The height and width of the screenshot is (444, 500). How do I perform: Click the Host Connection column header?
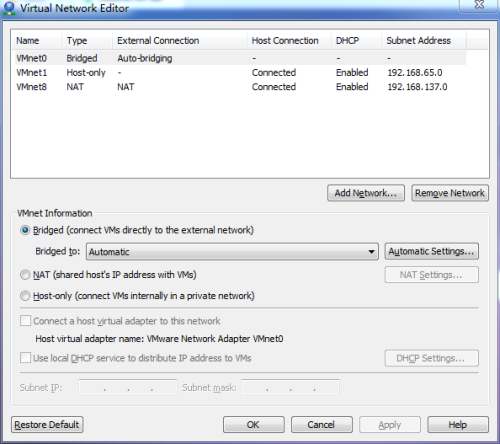[x=289, y=41]
